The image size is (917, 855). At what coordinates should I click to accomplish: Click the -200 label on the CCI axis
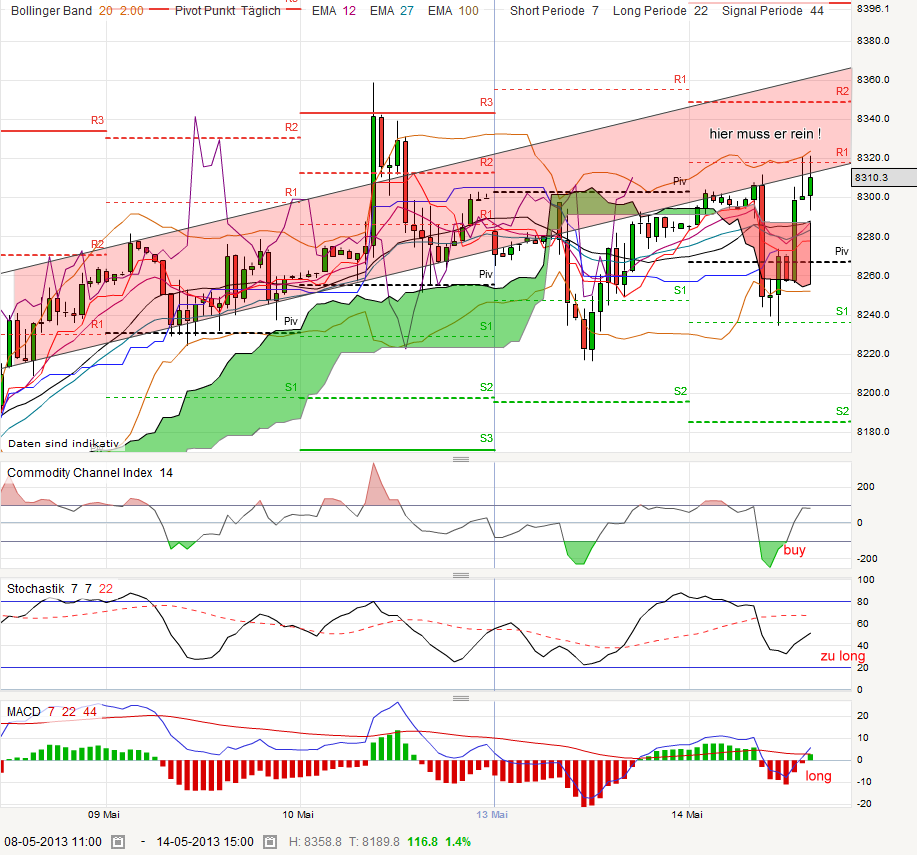[867, 559]
